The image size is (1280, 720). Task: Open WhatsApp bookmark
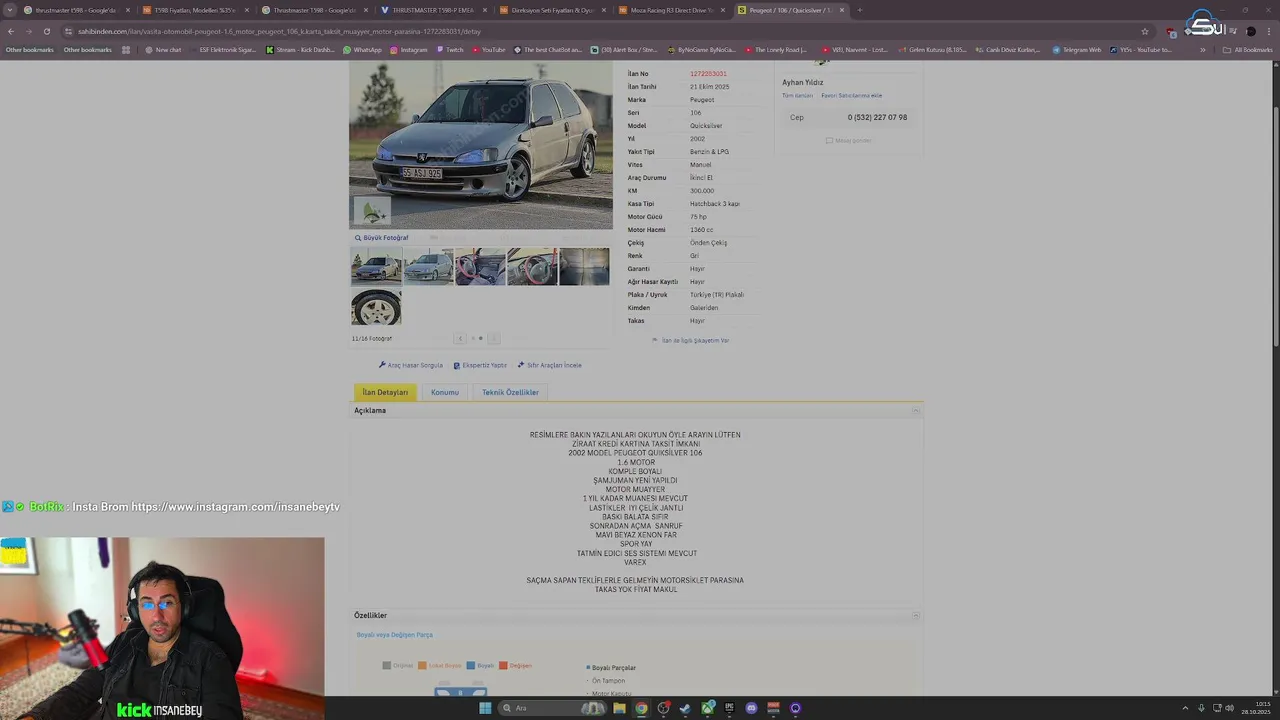[x=362, y=50]
